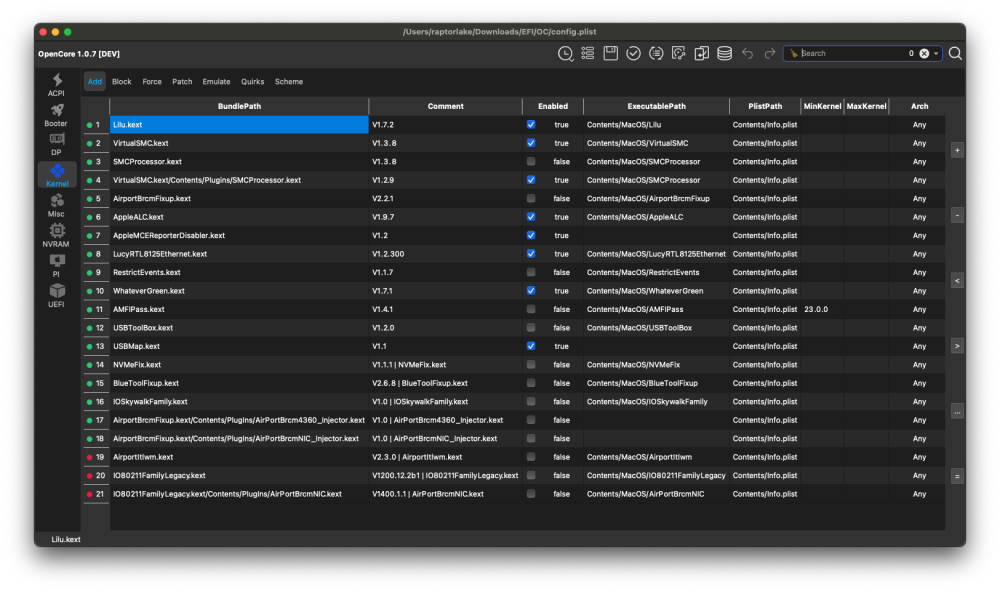Uncheck AppleALC.kext Enabled checkbox
Viewport: 1000px width, 592px height.
click(531, 217)
